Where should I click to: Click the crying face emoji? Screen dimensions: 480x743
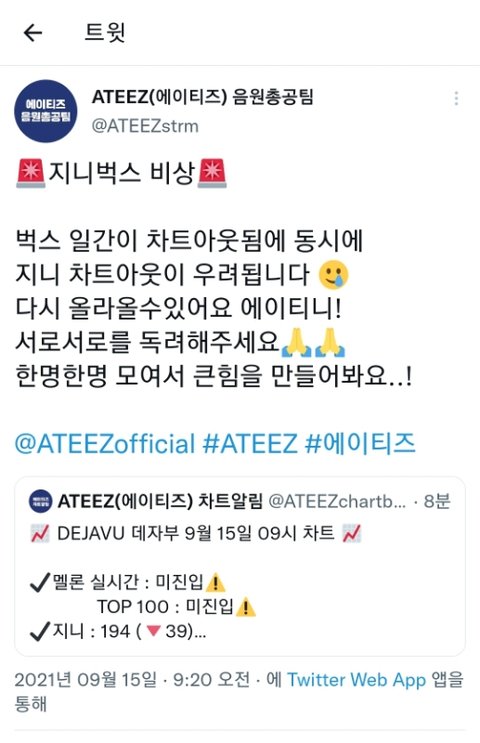[334, 275]
